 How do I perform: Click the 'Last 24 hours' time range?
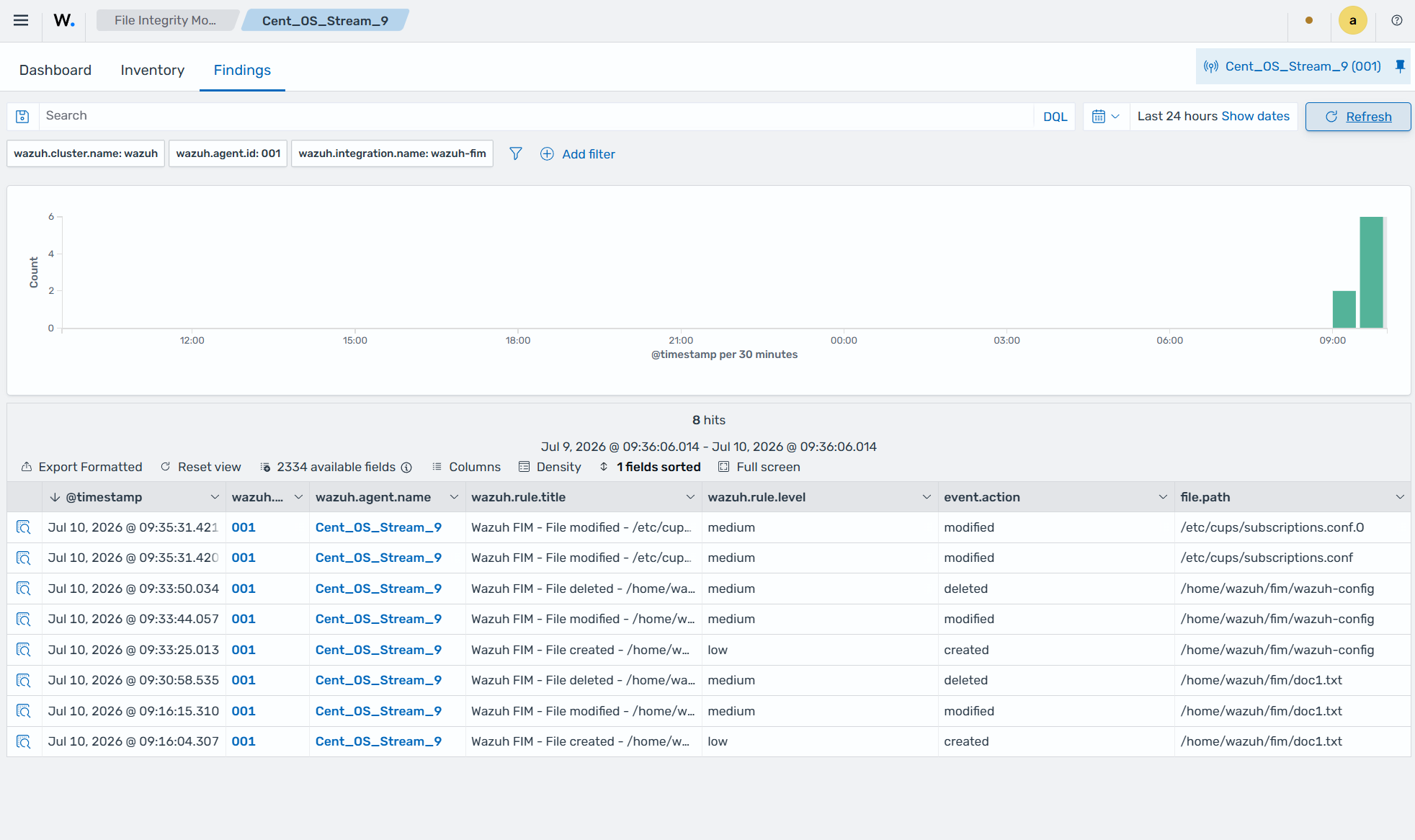tap(1177, 116)
